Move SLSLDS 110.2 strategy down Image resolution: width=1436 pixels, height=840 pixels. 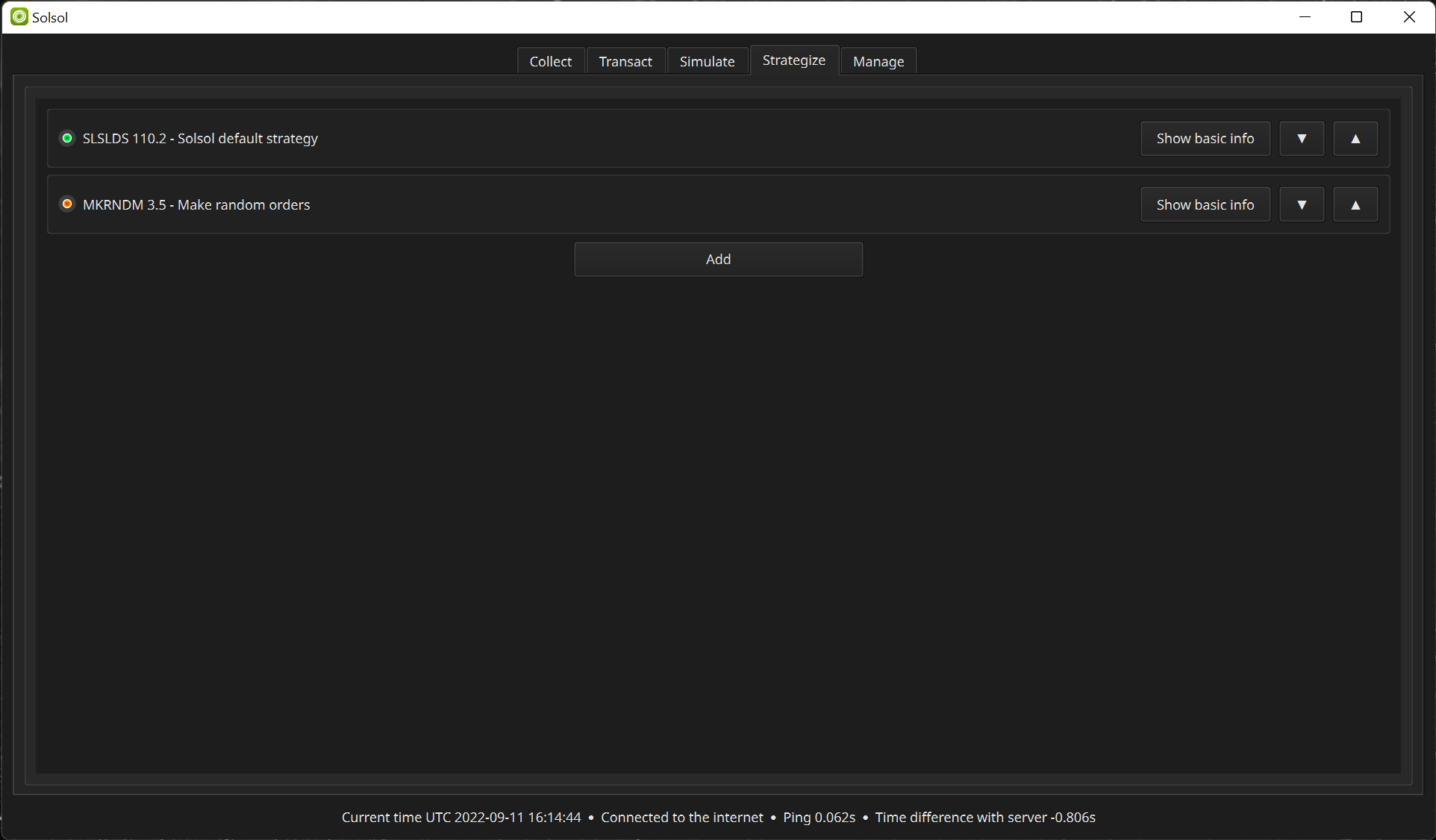[x=1302, y=139]
